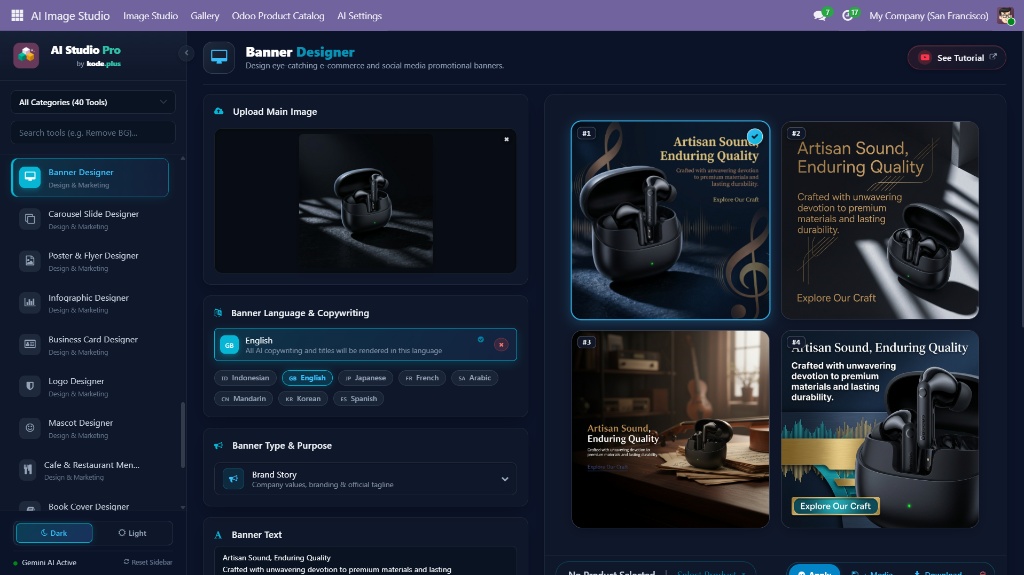This screenshot has height=575, width=1024.
Task: Remove the uploaded earbuds image
Action: point(506,139)
